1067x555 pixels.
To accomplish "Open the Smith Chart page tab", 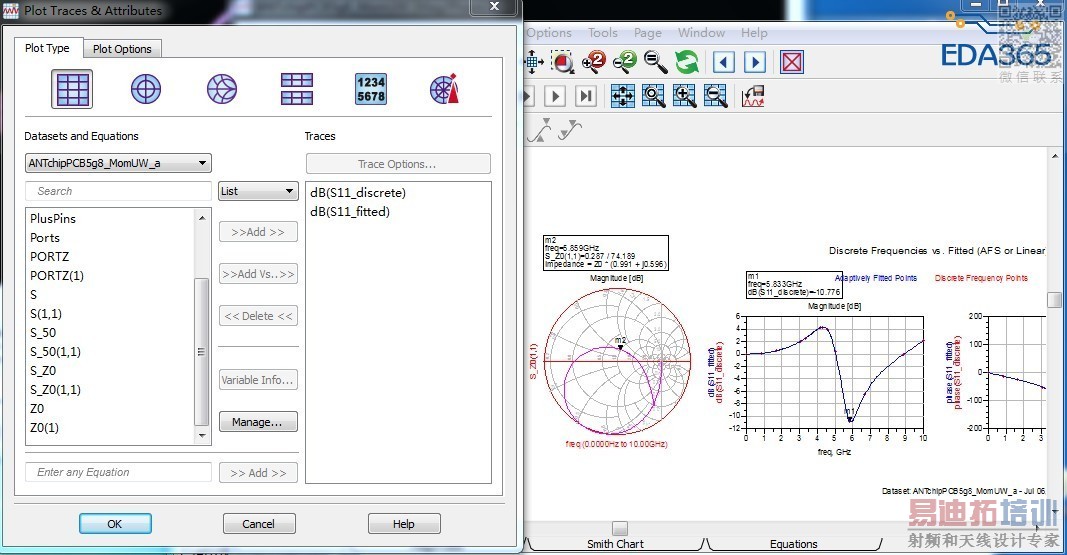I will 615,543.
